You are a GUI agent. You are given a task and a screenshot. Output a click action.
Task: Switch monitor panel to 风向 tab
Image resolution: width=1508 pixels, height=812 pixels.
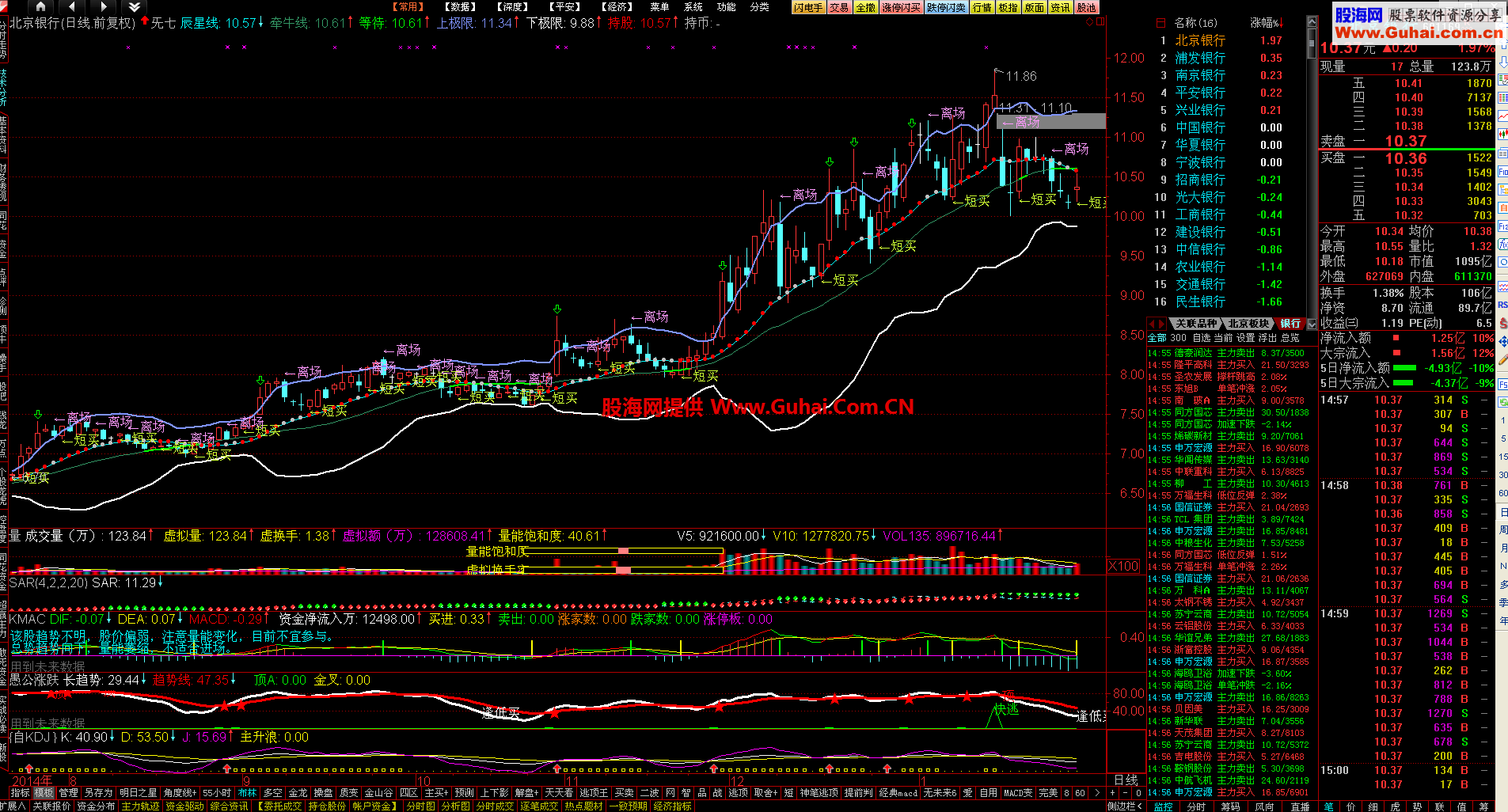[1264, 806]
